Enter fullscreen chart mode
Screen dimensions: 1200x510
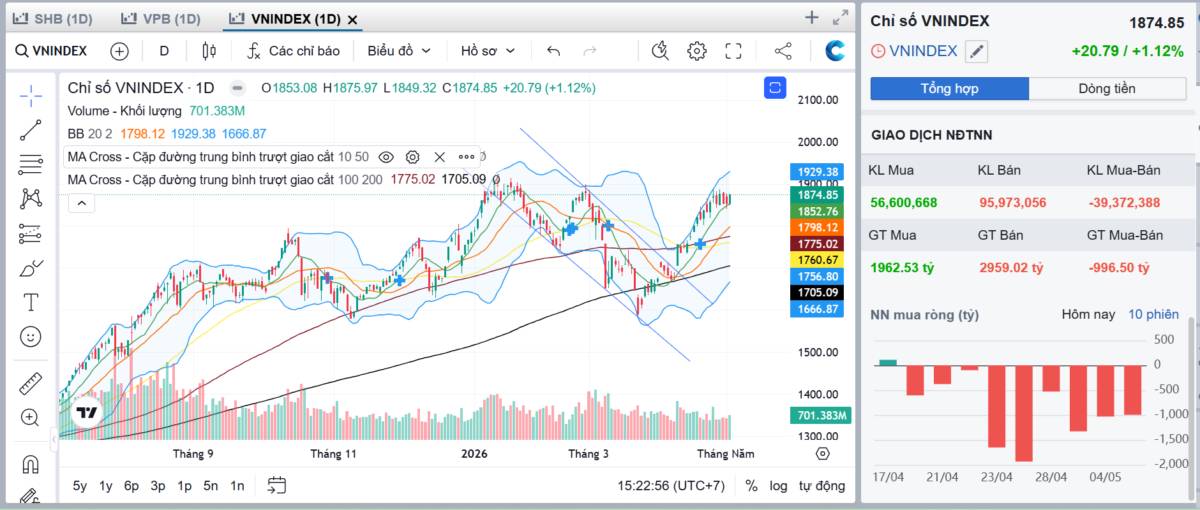click(733, 51)
